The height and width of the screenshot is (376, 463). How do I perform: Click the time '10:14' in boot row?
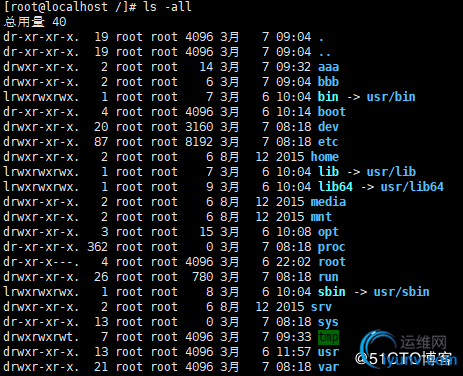click(293, 112)
